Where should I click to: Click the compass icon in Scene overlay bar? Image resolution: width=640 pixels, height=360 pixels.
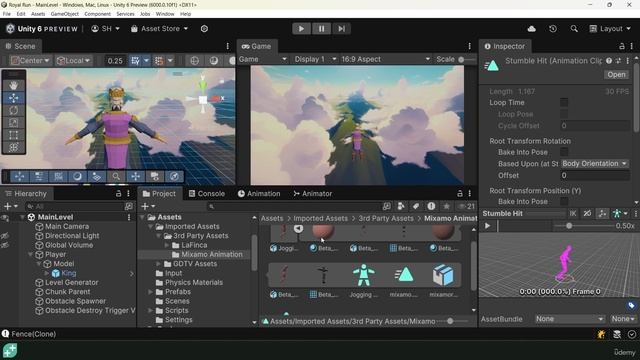point(174,176)
